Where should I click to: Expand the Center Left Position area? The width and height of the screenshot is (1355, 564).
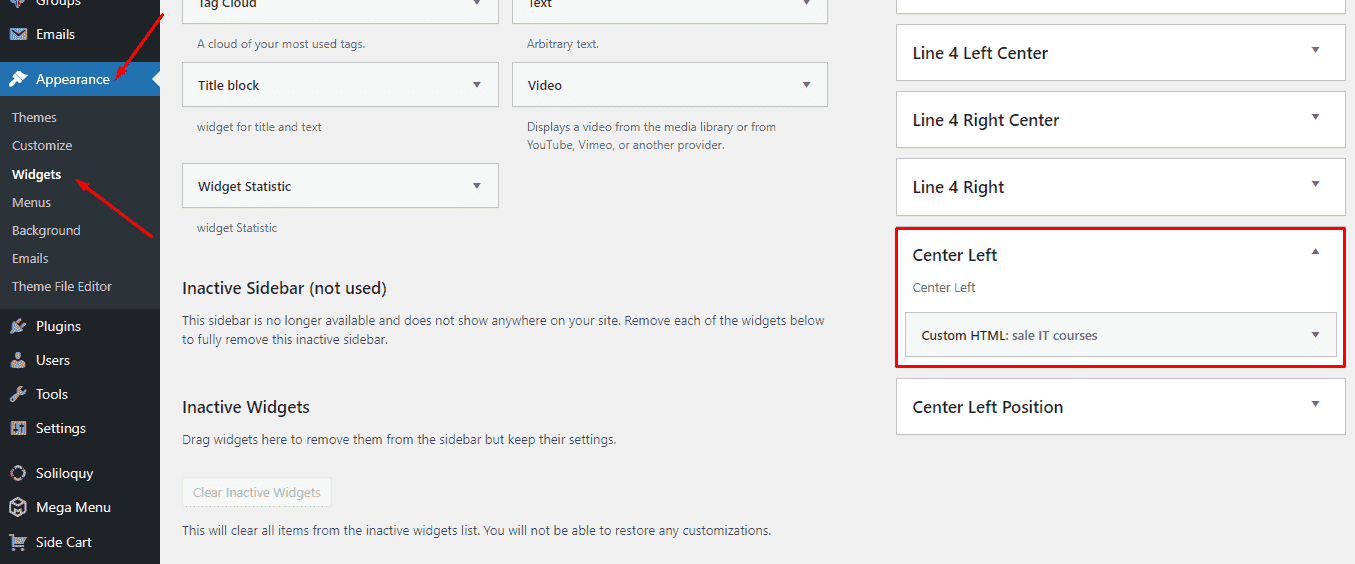1315,404
